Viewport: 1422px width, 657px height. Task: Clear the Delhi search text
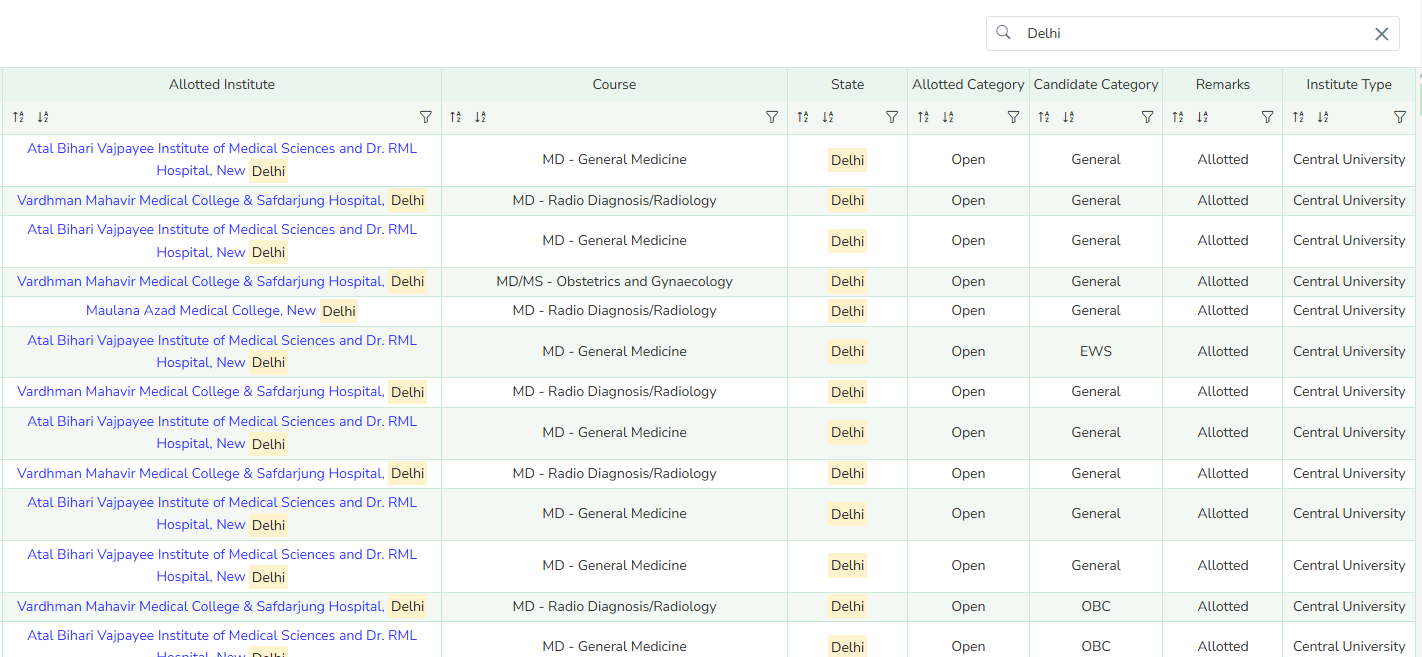(1381, 34)
